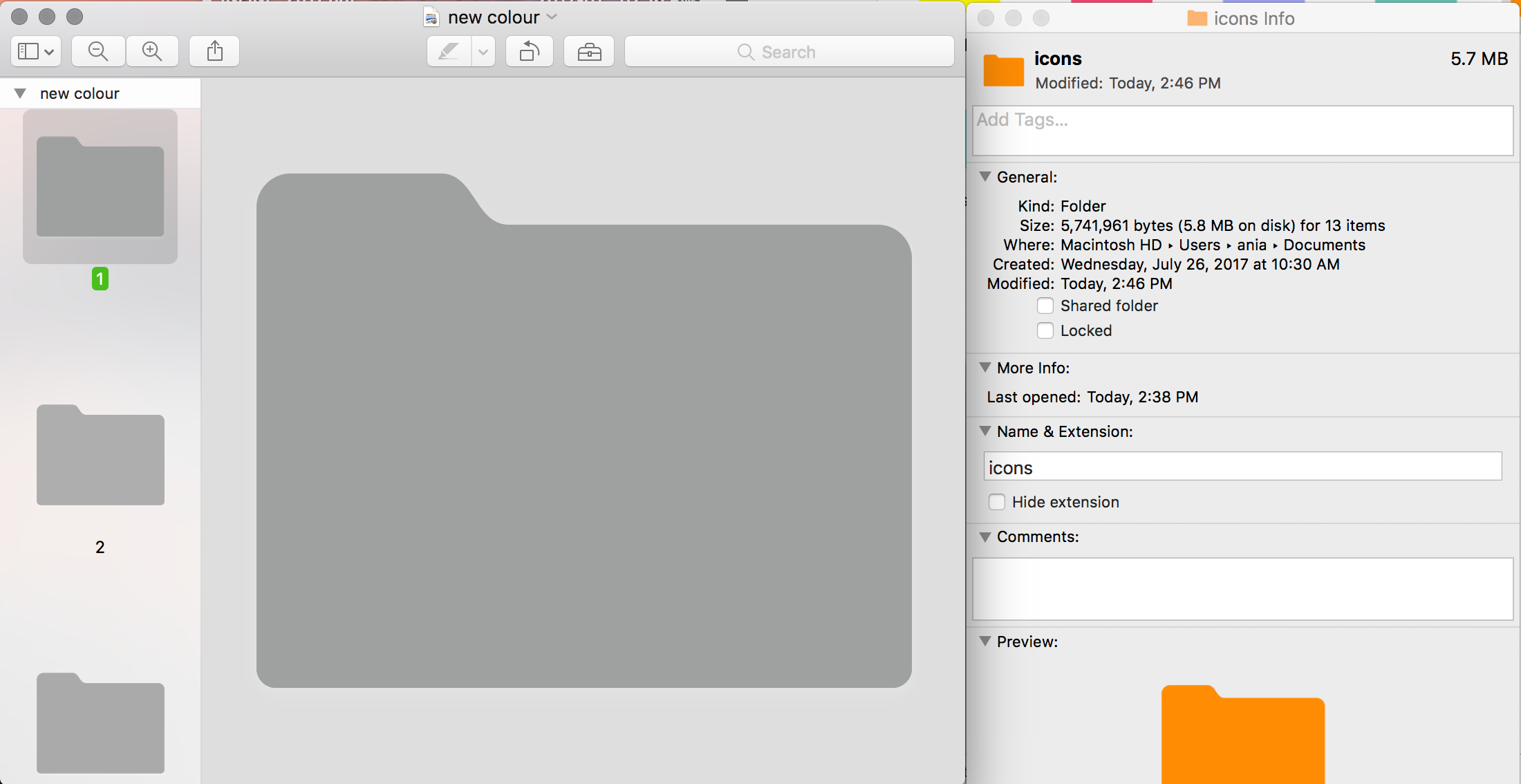Rotate the document using the rotate icon
This screenshot has width=1521, height=784.
(529, 51)
